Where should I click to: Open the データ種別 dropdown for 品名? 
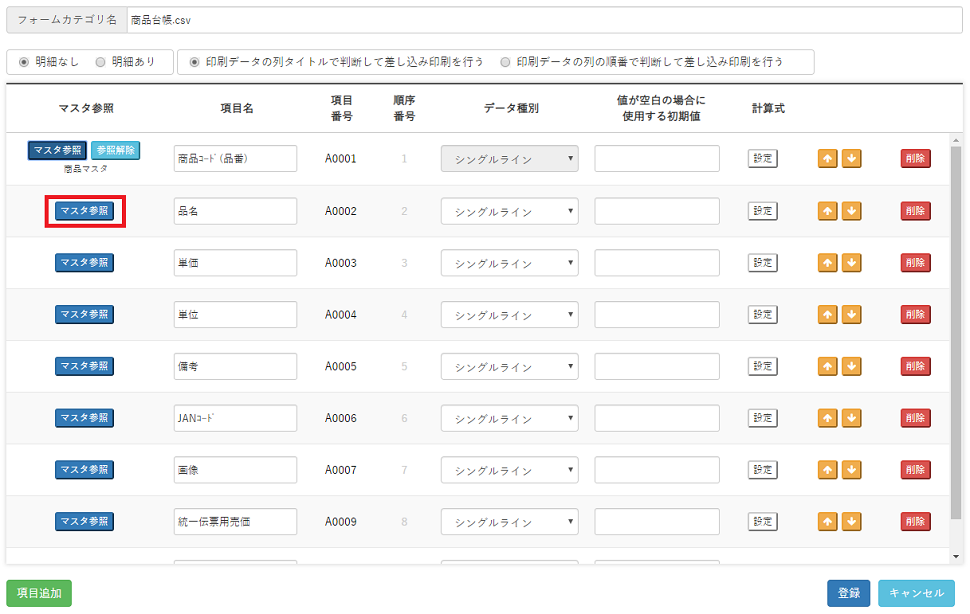tap(510, 211)
